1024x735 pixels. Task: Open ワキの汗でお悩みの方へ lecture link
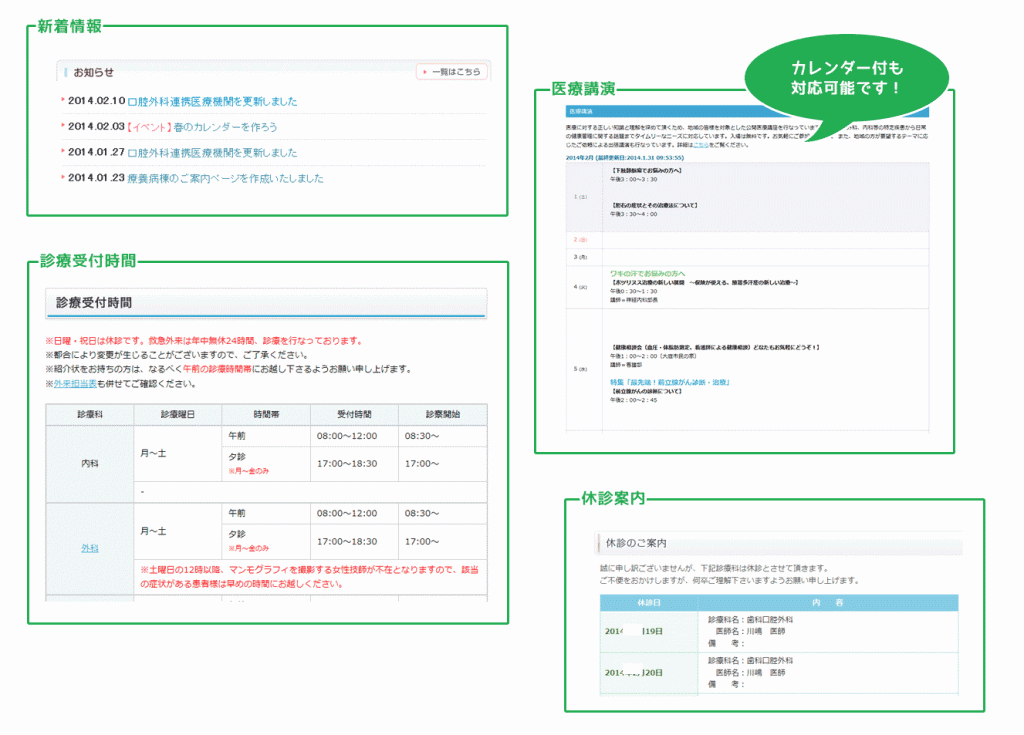pyautogui.click(x=647, y=274)
